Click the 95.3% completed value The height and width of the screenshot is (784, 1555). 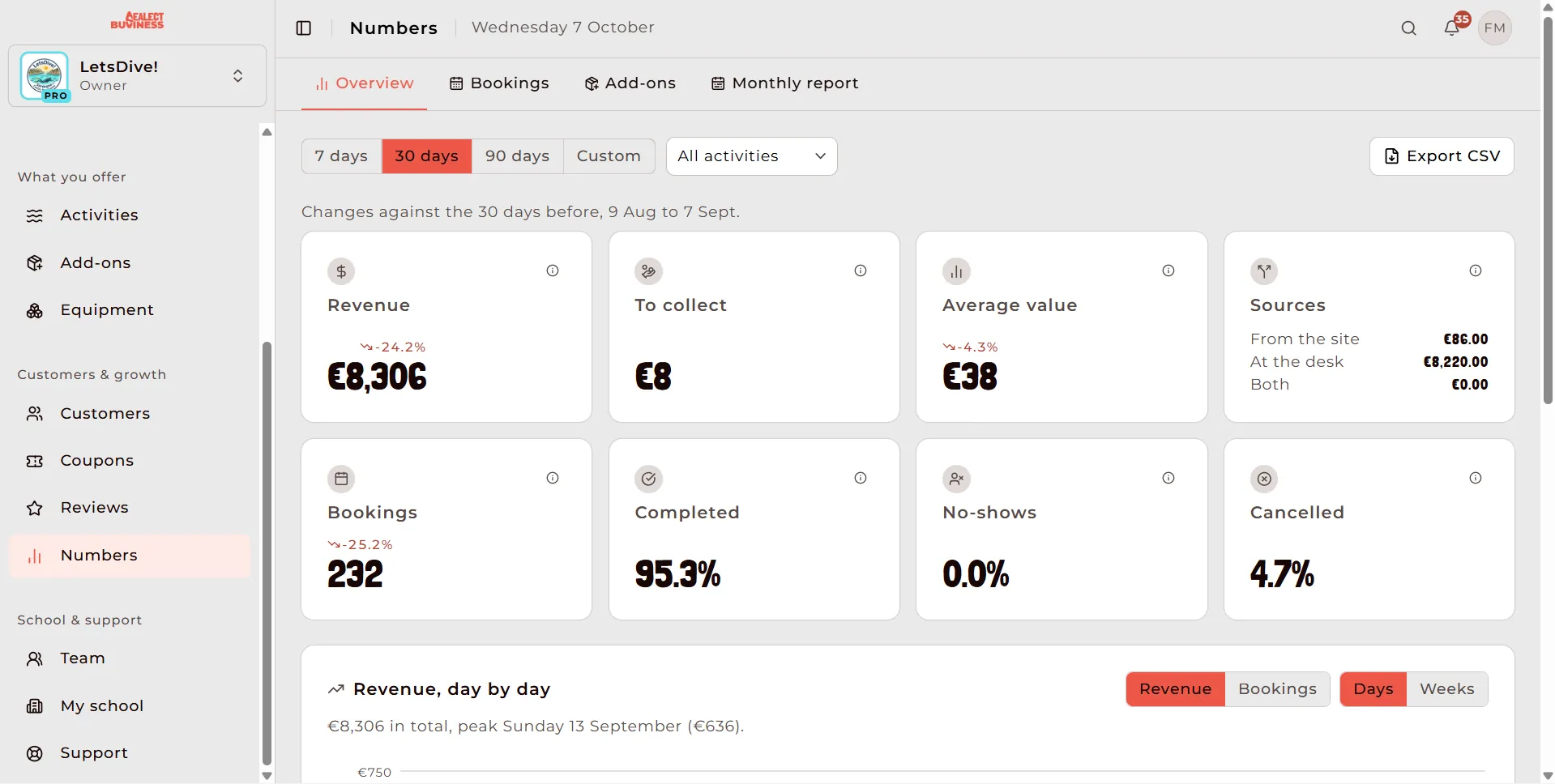click(x=677, y=574)
